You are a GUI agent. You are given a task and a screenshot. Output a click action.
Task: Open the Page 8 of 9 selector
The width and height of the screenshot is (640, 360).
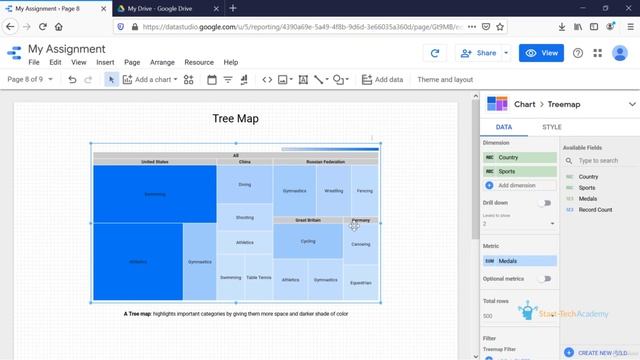(30, 80)
